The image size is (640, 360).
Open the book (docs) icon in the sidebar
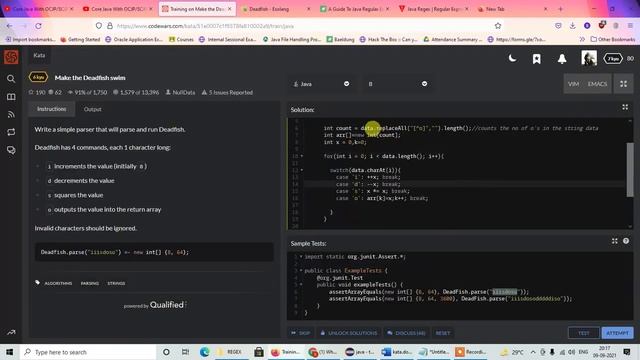pos(11,97)
